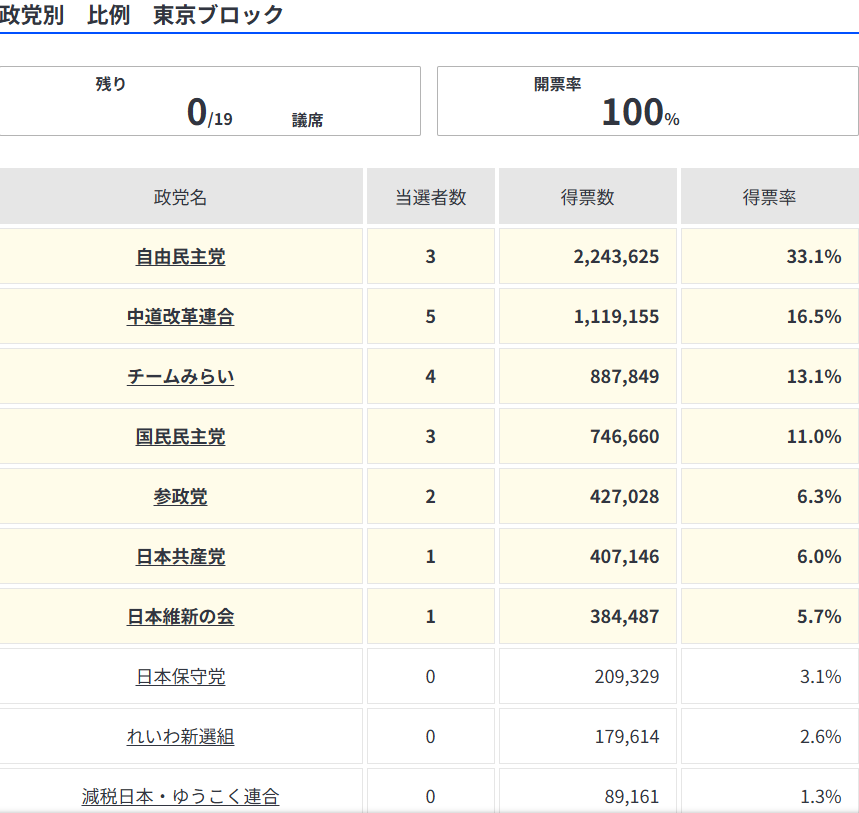Sort by the 得票数 column header
This screenshot has width=859, height=813.
point(587,196)
